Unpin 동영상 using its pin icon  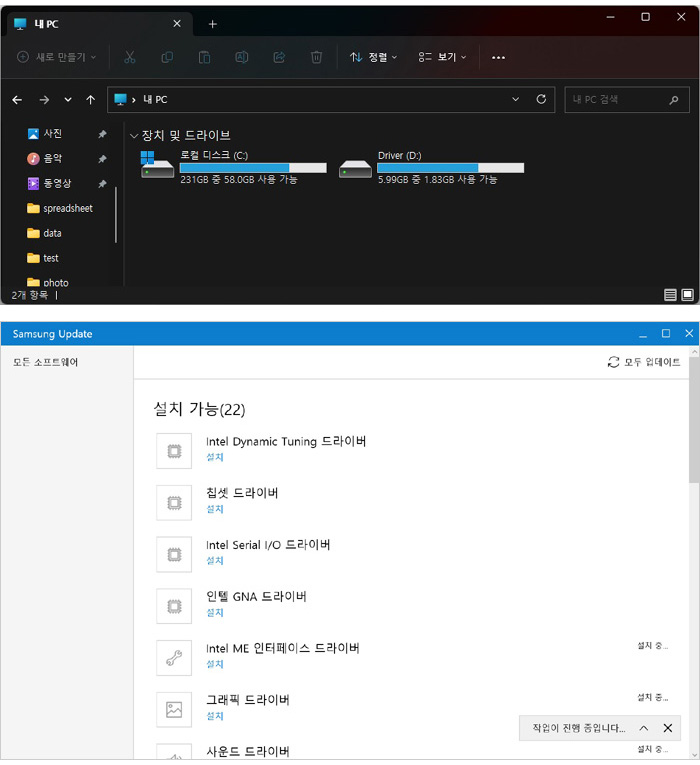[x=102, y=183]
